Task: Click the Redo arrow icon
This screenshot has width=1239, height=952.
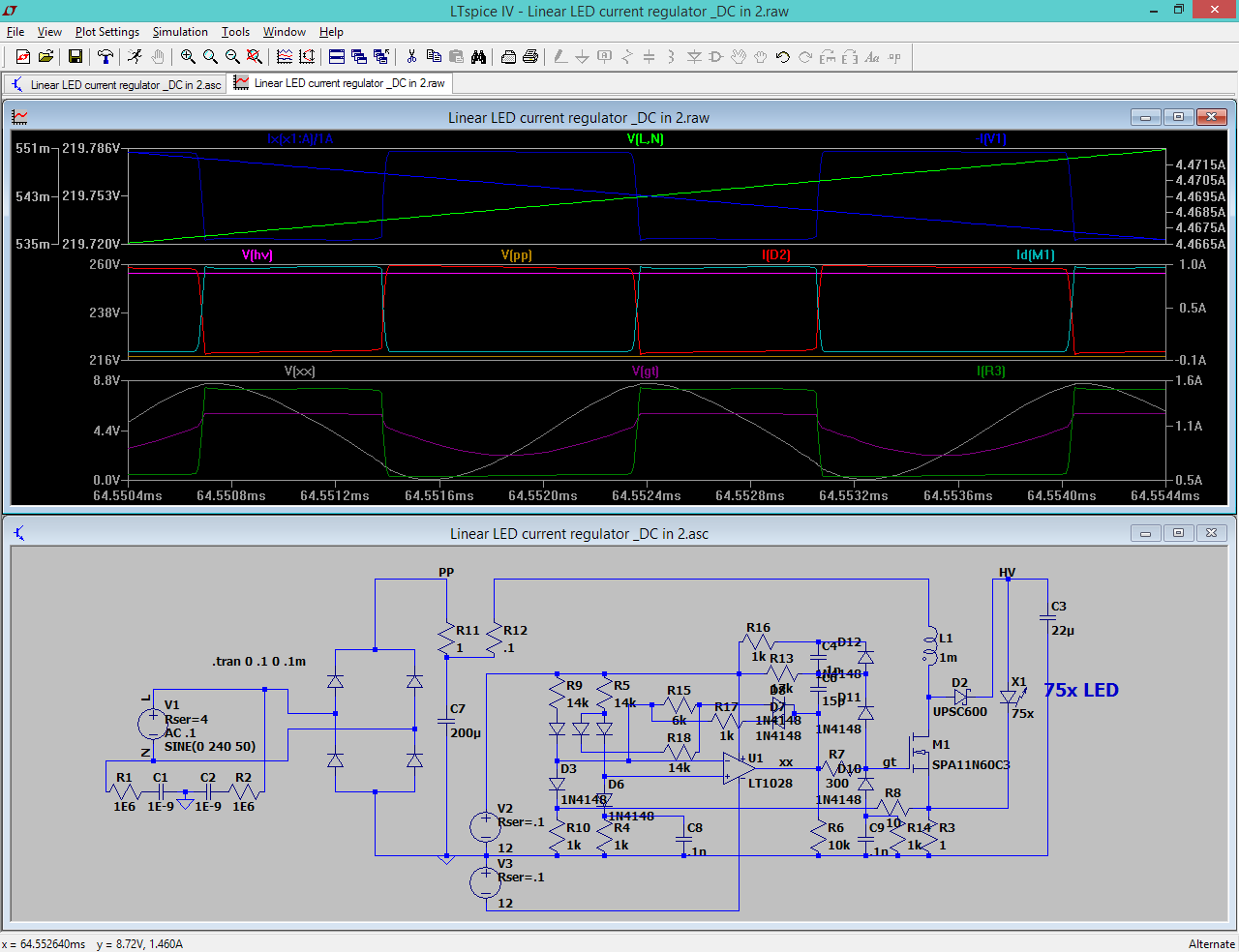Action: point(805,57)
